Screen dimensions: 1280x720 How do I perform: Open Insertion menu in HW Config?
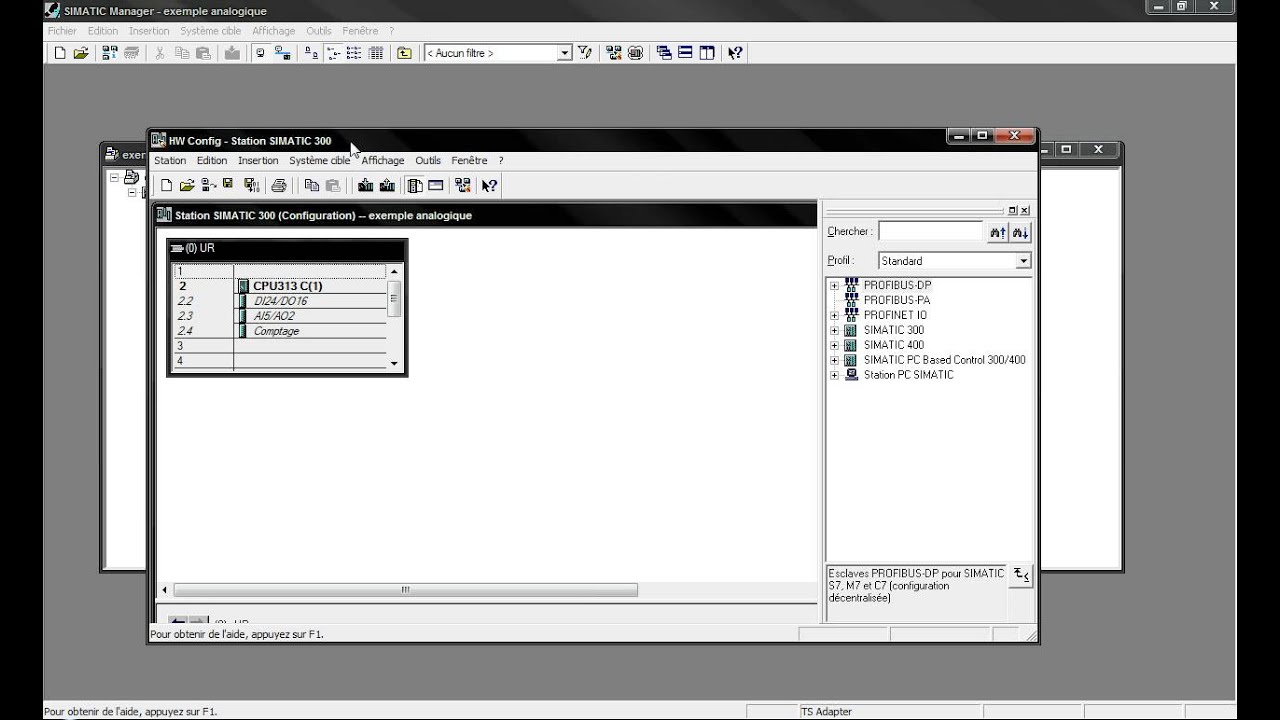[258, 160]
